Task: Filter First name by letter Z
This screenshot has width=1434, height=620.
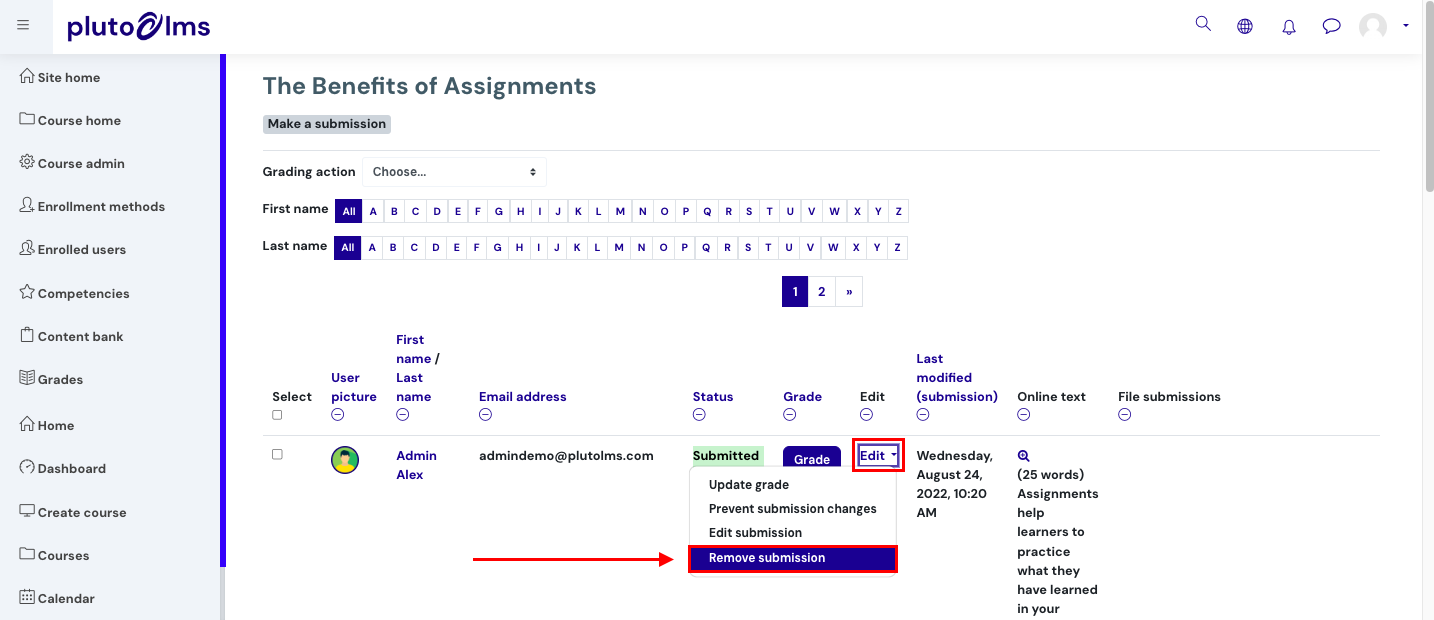Action: (898, 211)
